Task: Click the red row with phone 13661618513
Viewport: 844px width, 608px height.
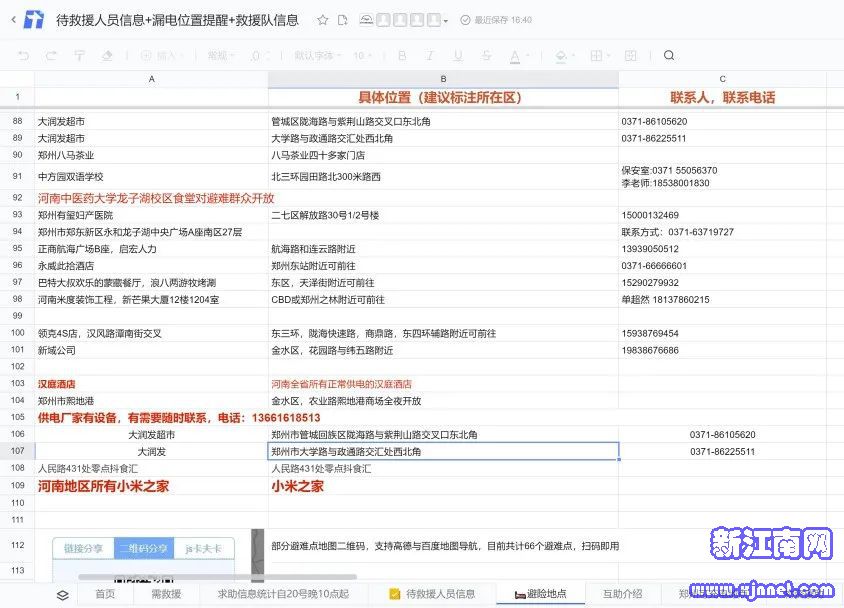Action: (179, 418)
